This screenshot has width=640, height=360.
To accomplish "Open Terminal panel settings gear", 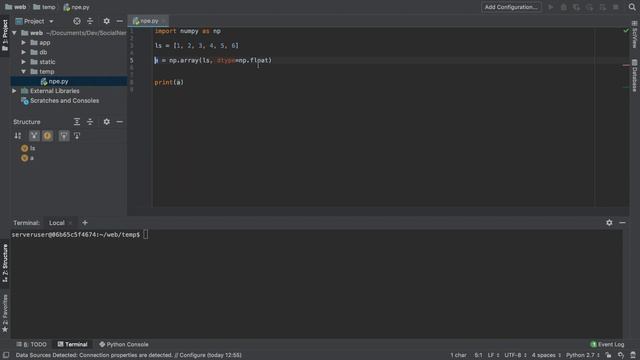I will click(x=609, y=222).
